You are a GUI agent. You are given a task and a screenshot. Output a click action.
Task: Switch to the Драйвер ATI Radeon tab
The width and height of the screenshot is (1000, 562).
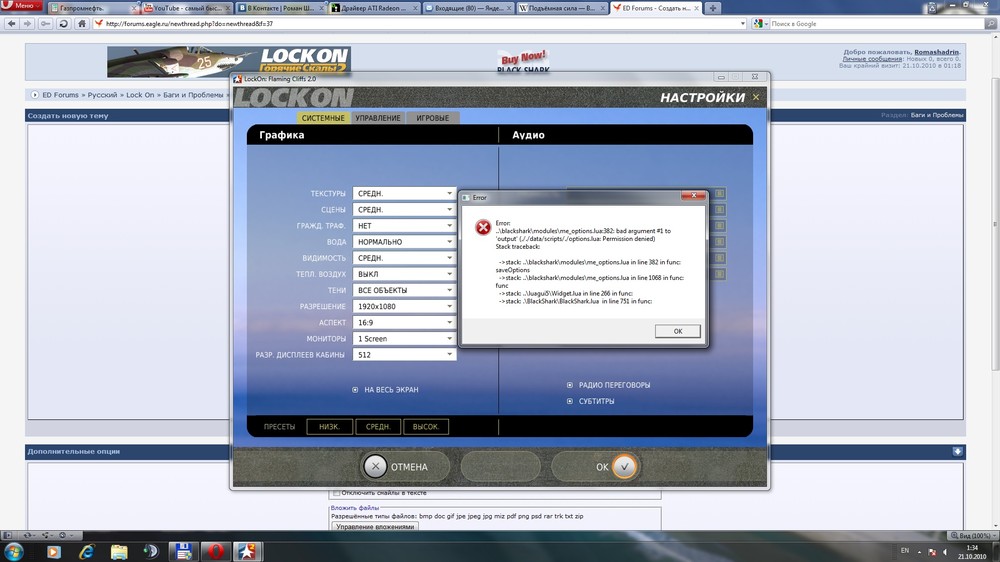click(375, 8)
